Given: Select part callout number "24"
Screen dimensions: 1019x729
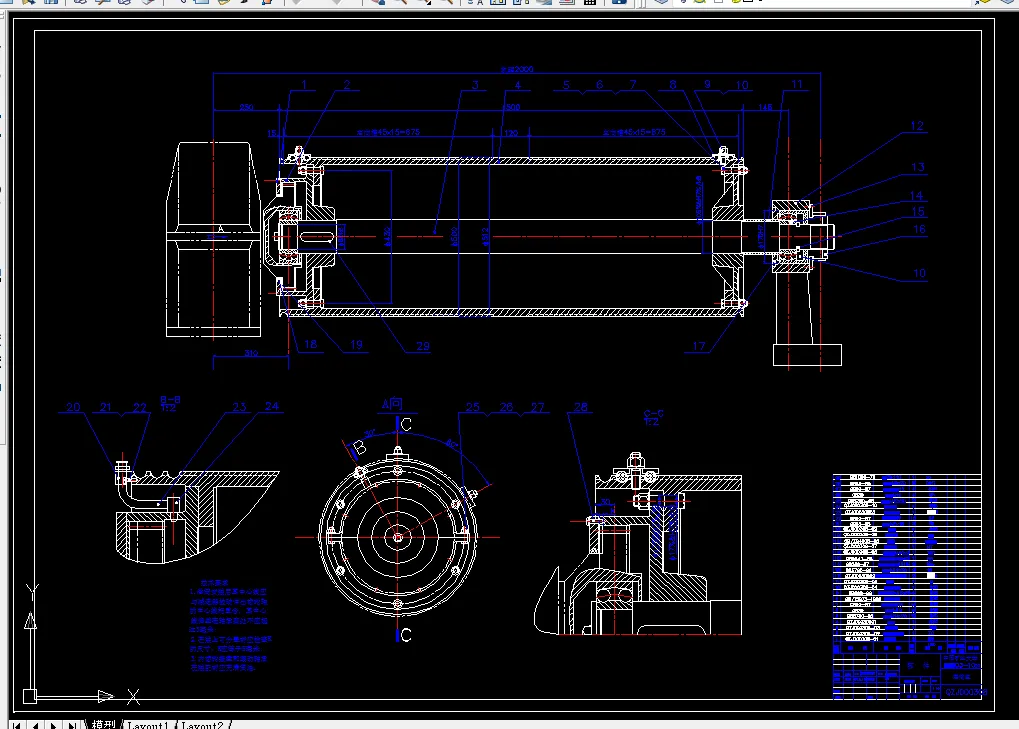Looking at the screenshot, I should [x=272, y=406].
